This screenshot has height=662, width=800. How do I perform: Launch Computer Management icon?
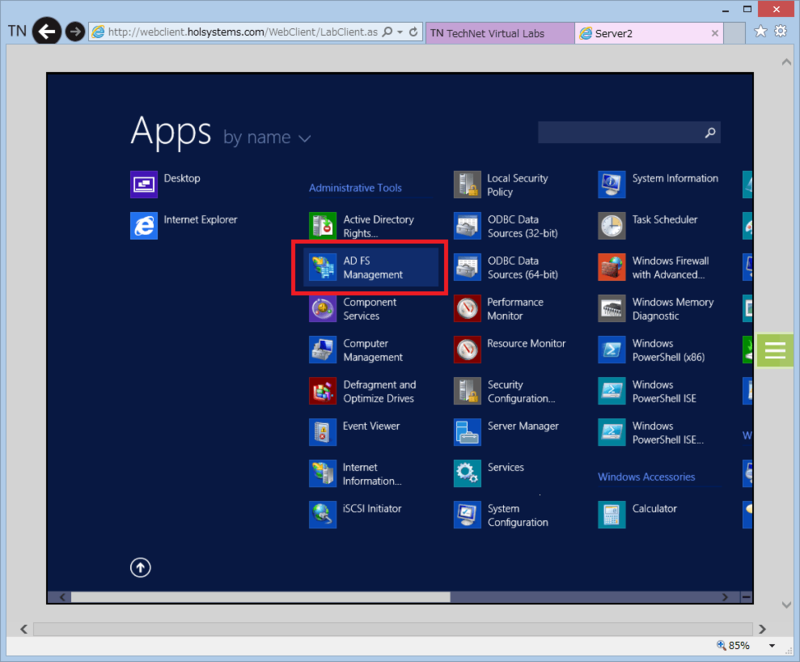[322, 349]
